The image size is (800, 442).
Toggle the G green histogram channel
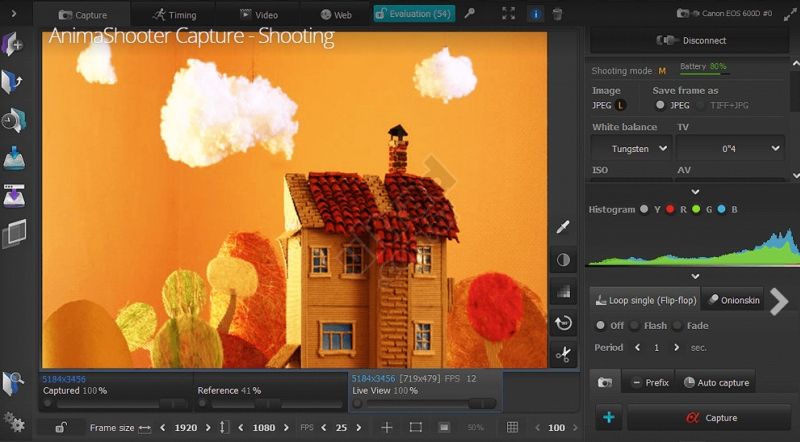point(696,209)
